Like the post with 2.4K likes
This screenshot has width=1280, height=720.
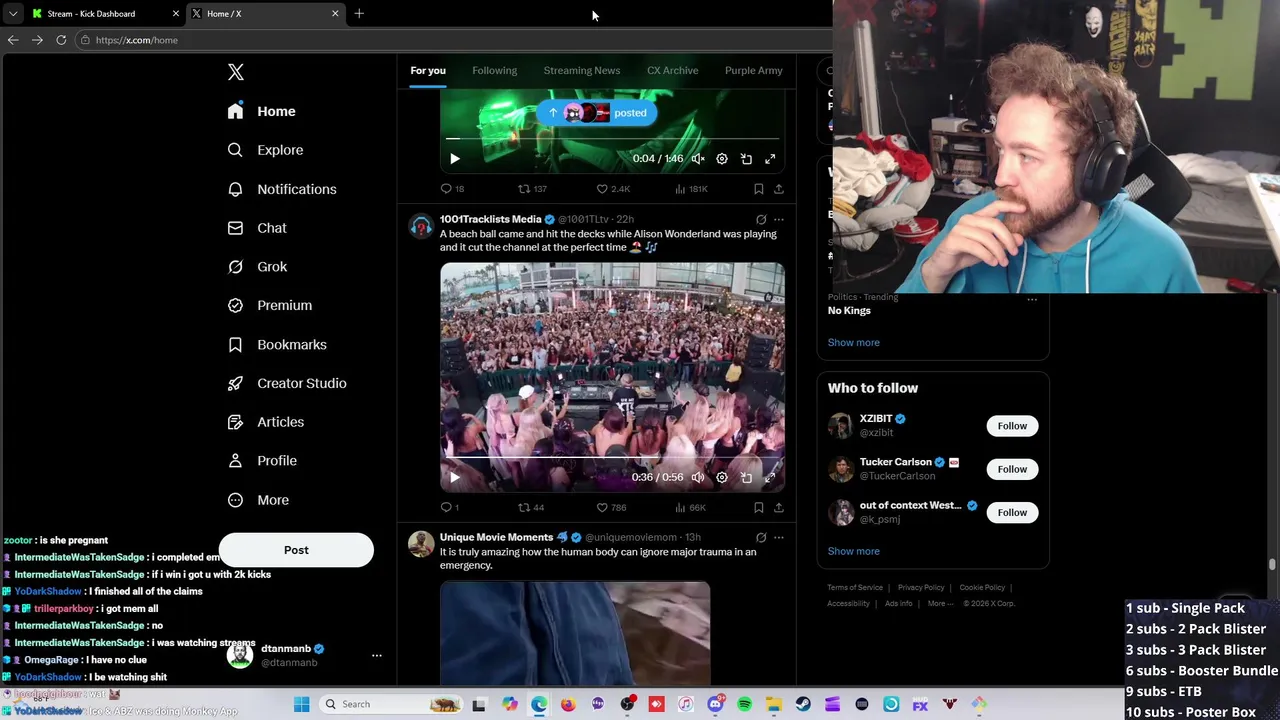click(x=613, y=189)
